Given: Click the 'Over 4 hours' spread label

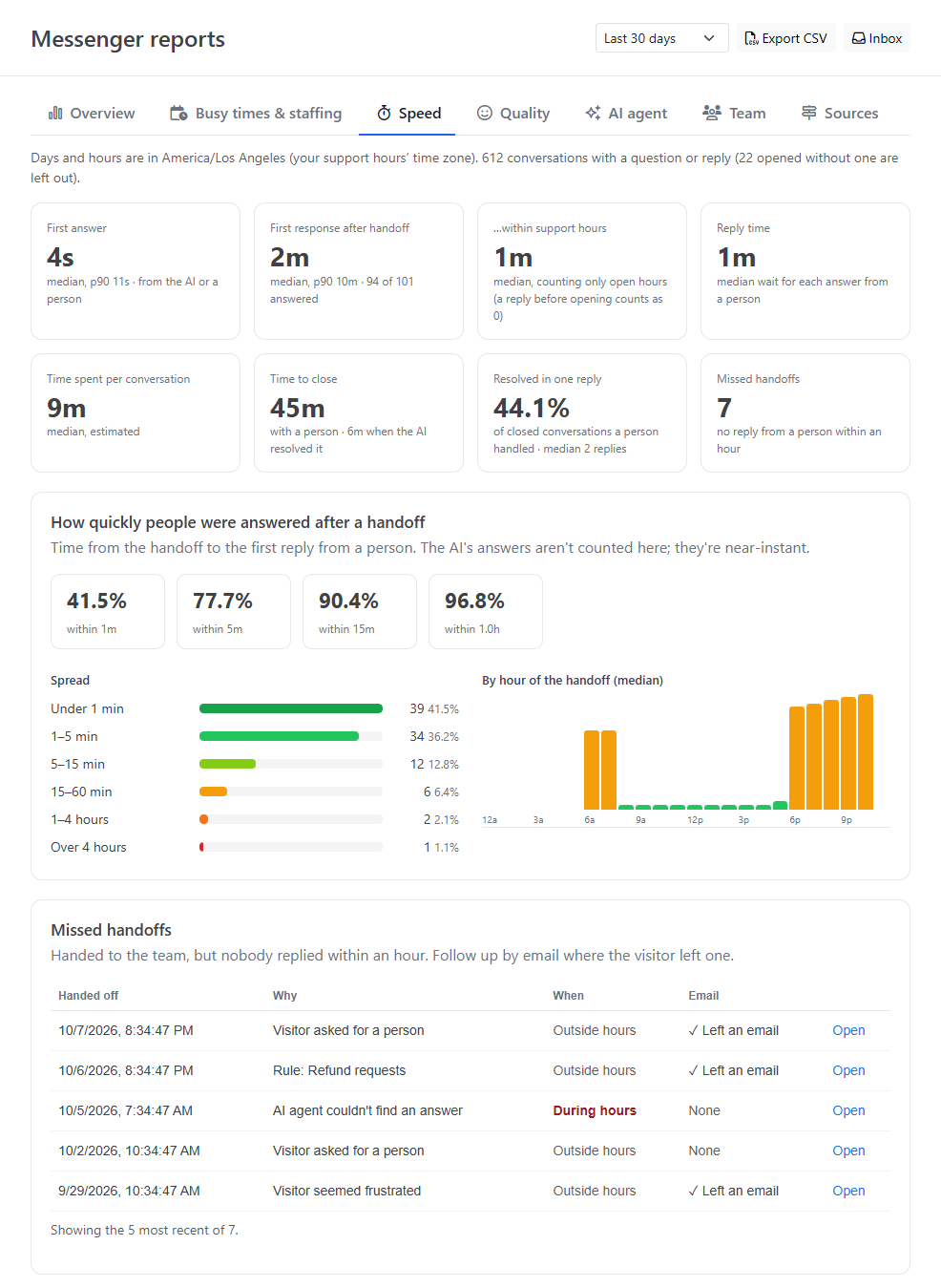Looking at the screenshot, I should 88,847.
